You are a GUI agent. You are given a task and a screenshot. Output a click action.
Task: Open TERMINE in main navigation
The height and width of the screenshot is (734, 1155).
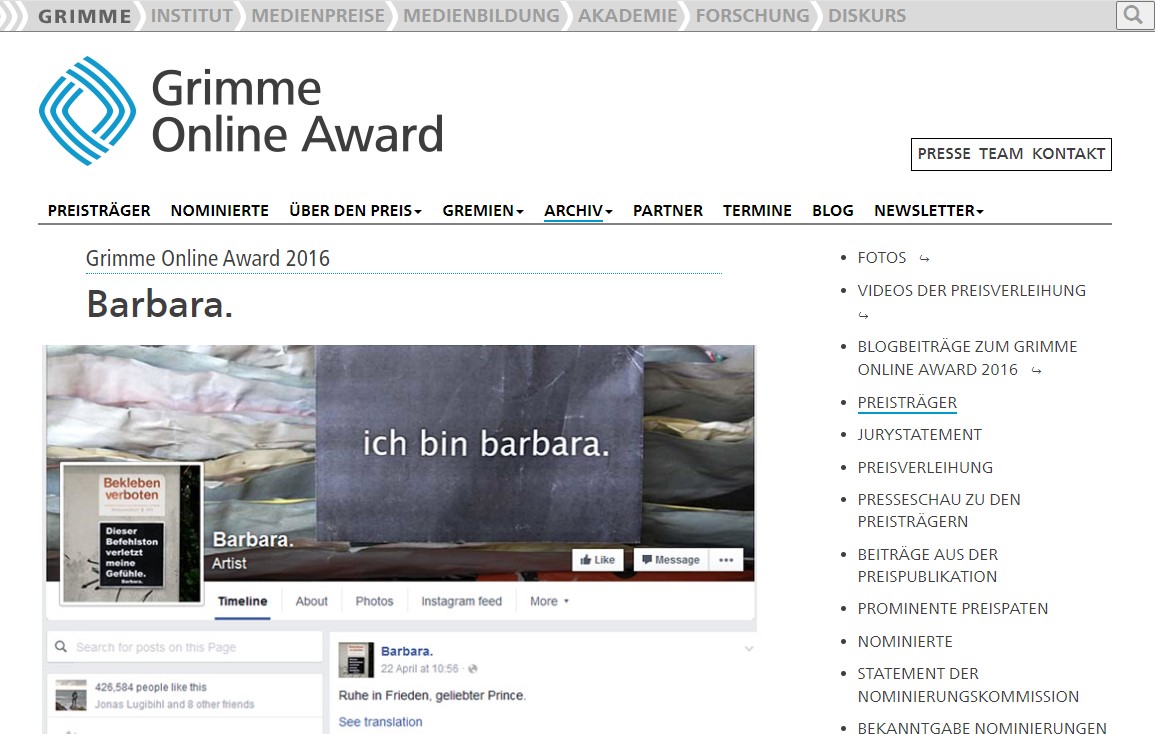pos(757,211)
